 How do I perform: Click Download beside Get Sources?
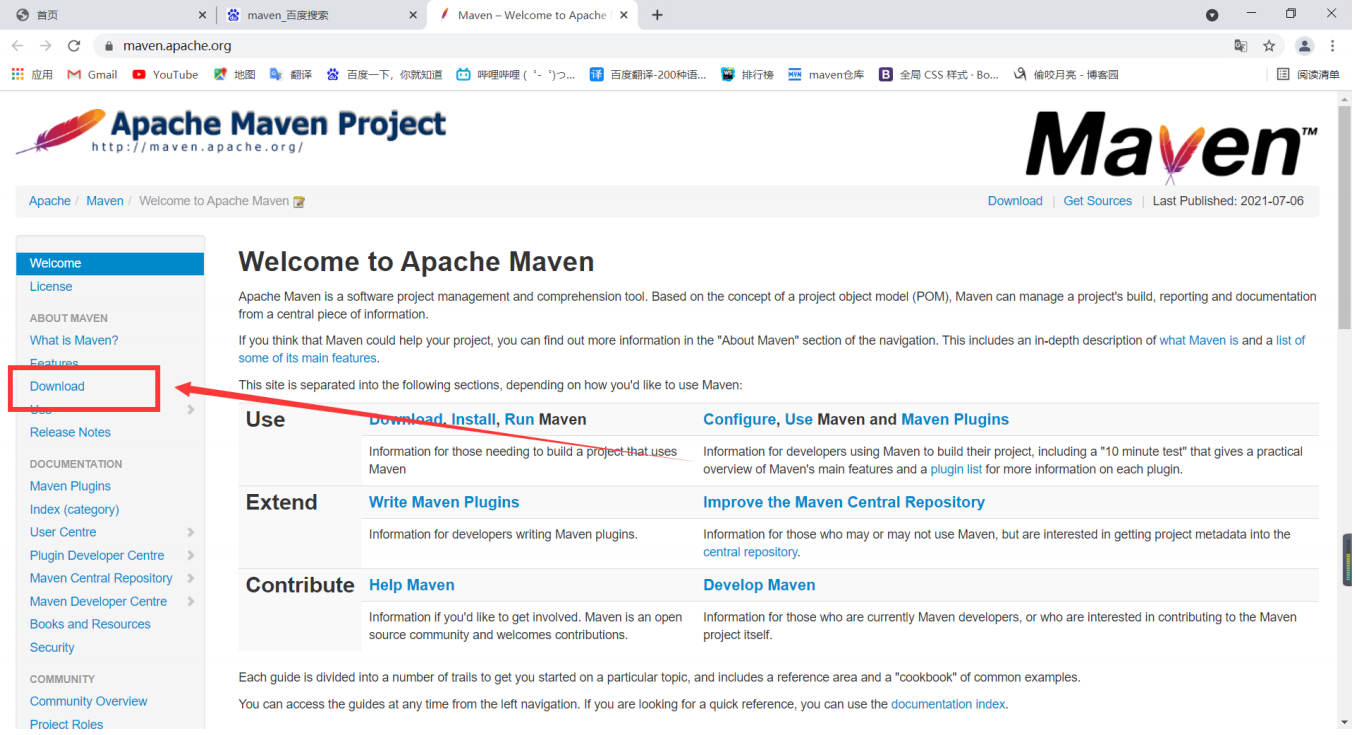tap(1015, 201)
